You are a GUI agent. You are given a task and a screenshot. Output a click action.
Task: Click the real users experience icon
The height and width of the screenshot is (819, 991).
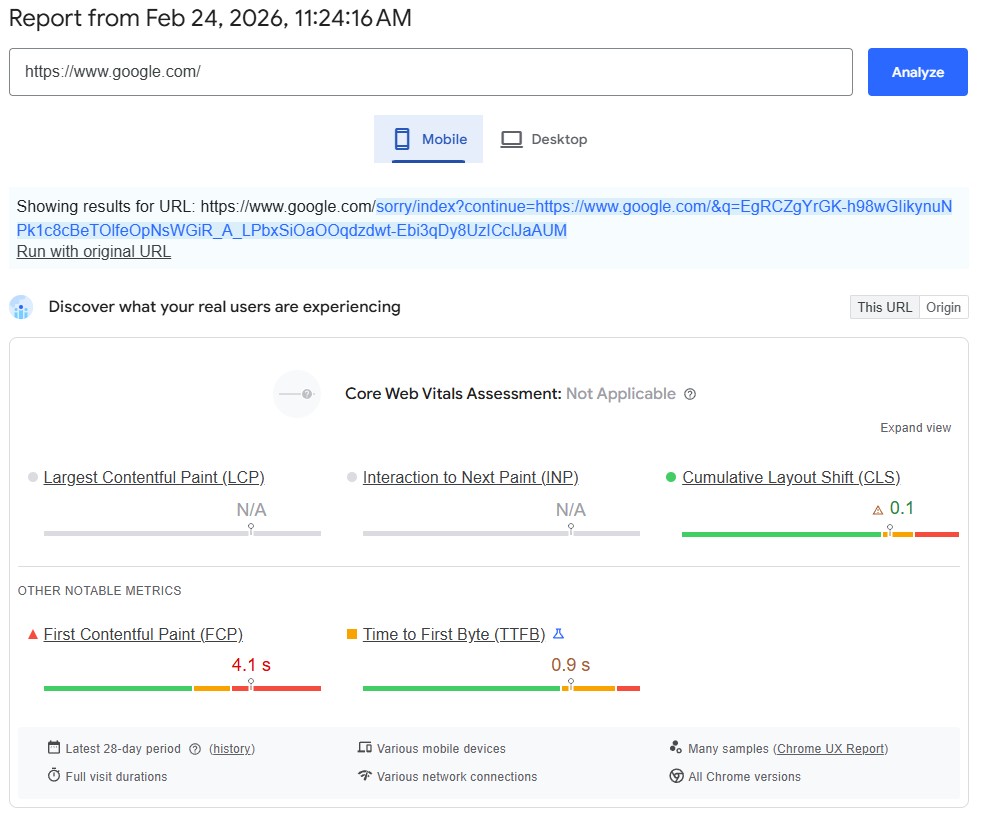click(x=21, y=307)
